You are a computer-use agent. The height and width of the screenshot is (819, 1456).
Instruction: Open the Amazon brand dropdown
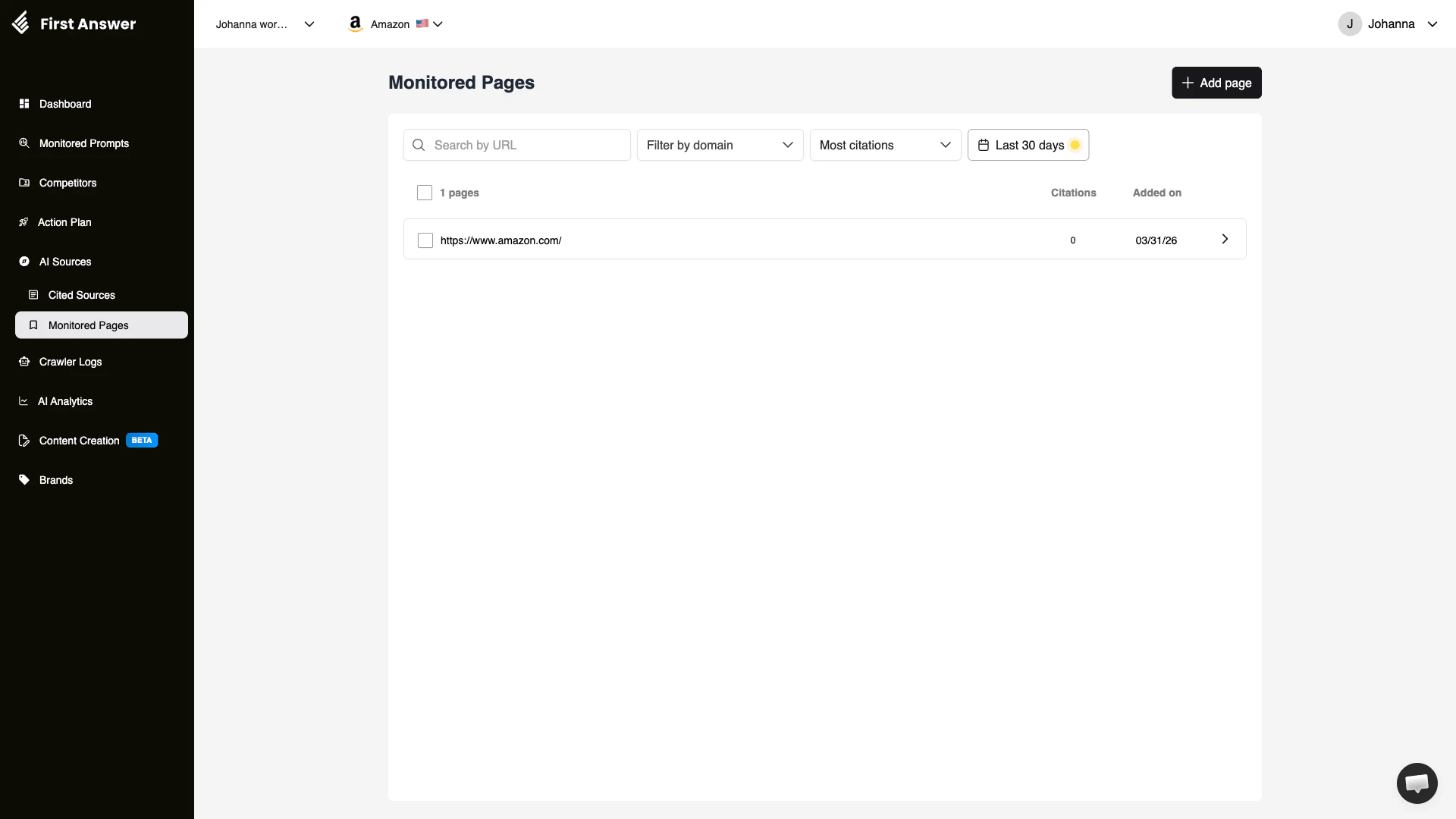[x=395, y=24]
